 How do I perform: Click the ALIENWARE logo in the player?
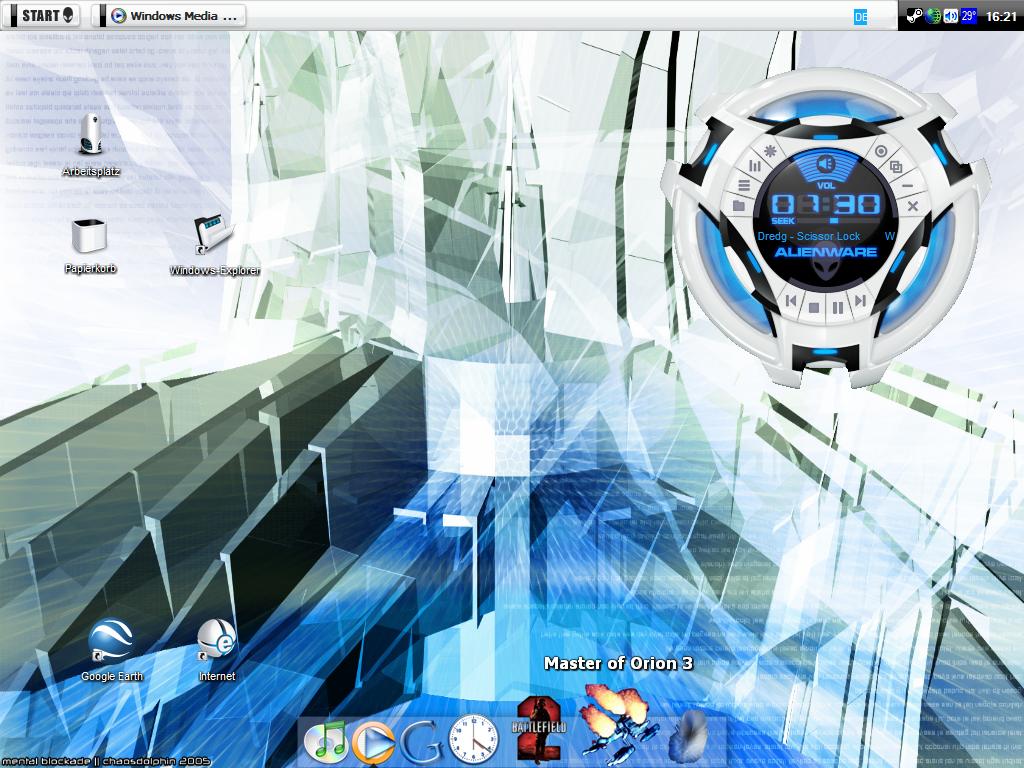click(x=825, y=252)
